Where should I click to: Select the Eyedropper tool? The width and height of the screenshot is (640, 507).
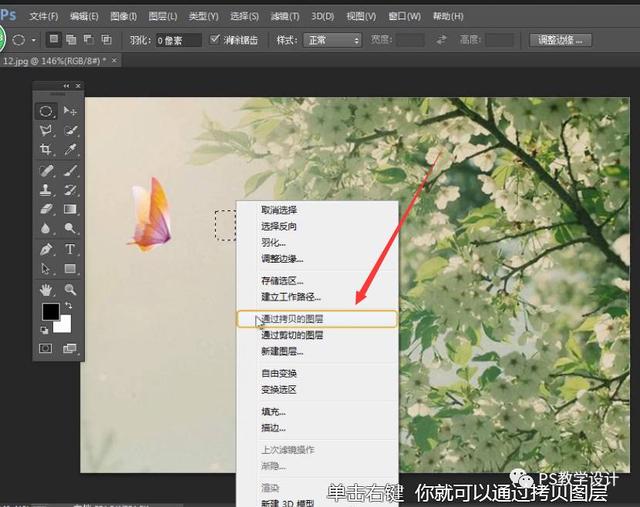pos(70,150)
